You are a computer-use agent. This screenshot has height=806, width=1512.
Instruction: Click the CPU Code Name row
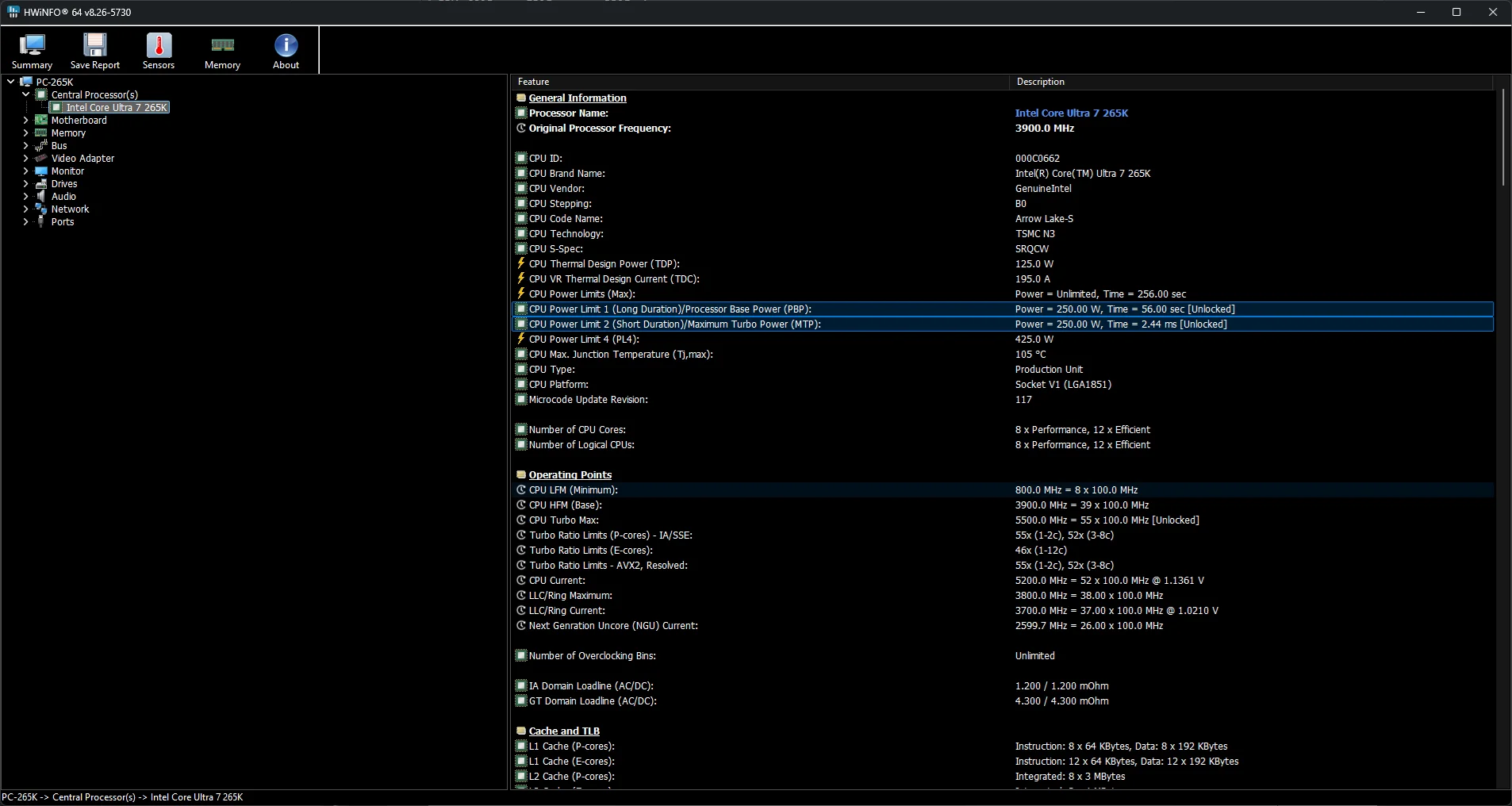click(x=1003, y=219)
